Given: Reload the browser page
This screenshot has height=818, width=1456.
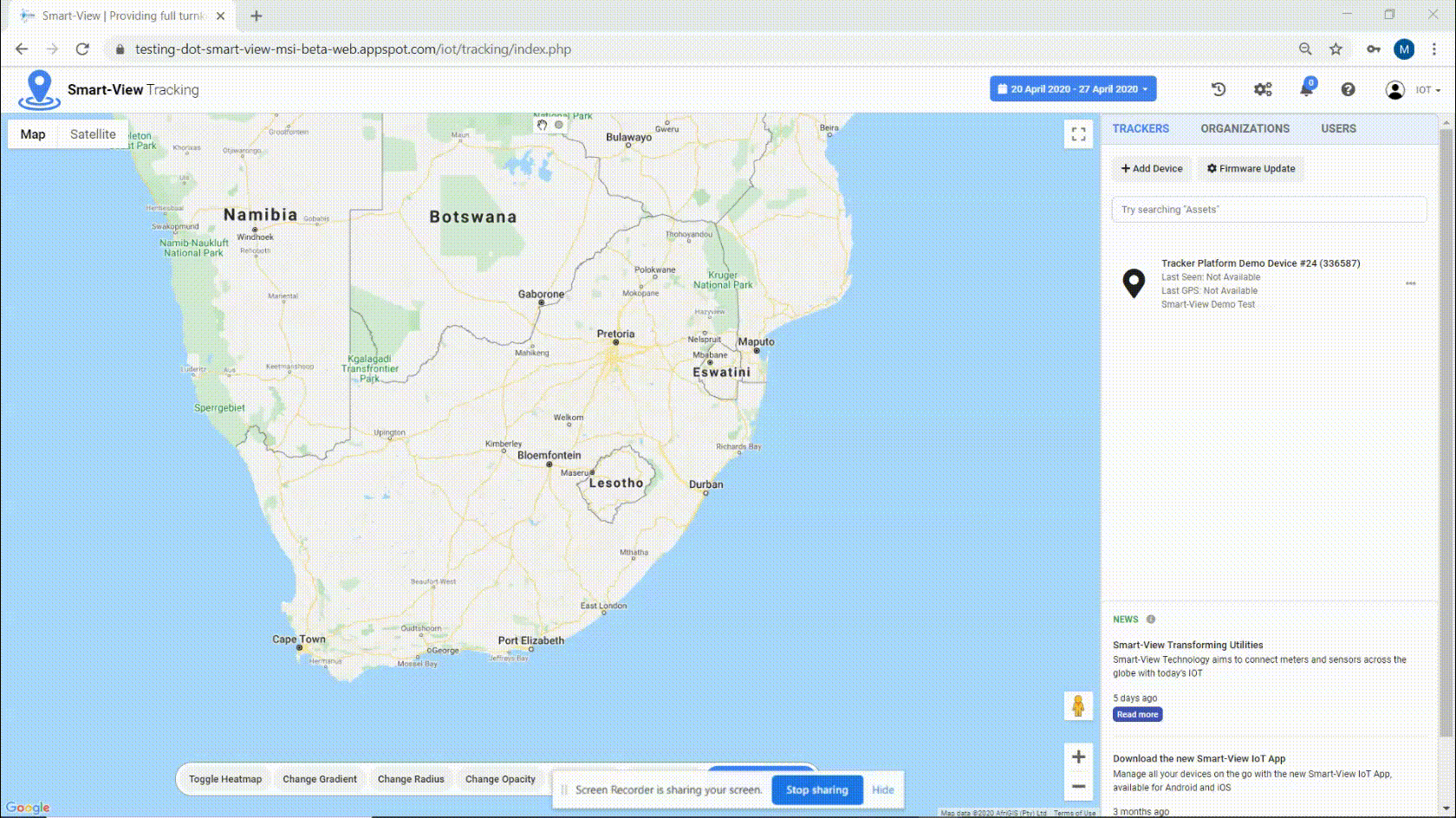Looking at the screenshot, I should 82,49.
